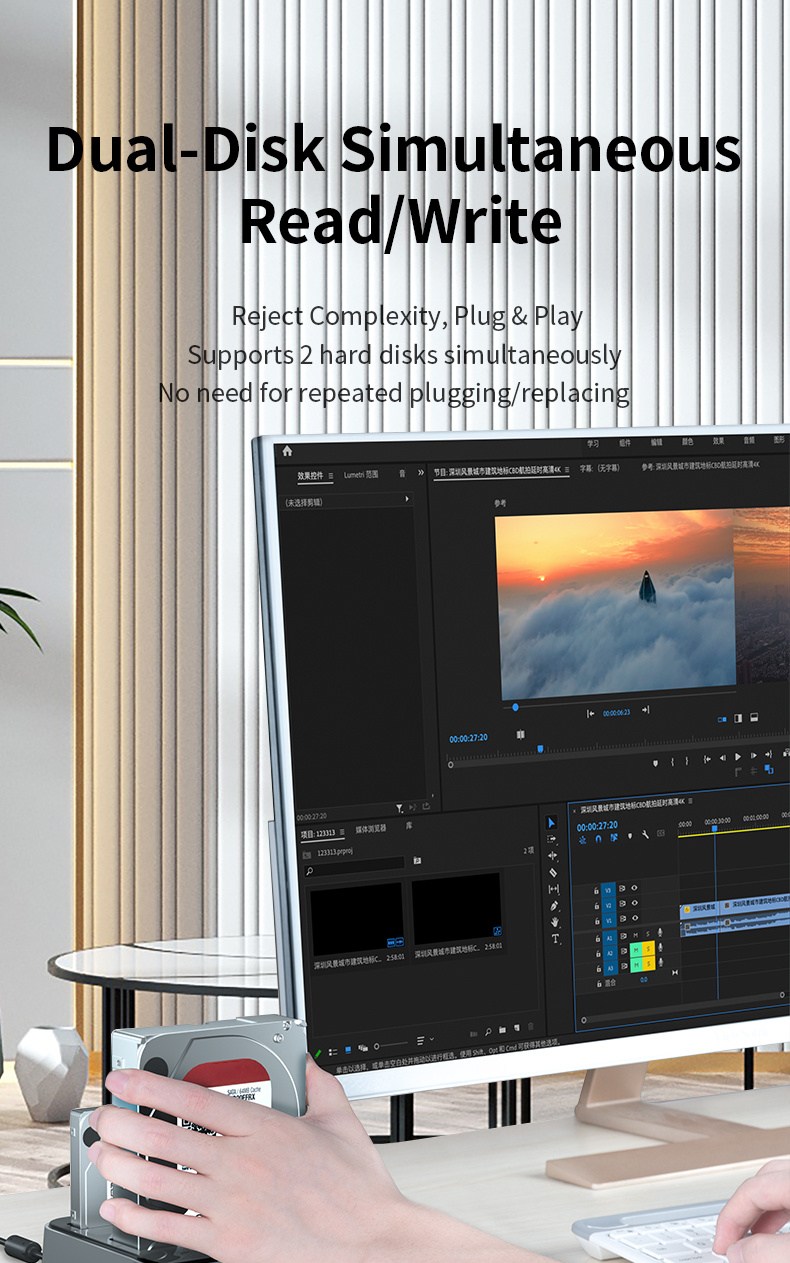
Task: Select the Track Select Forward tool
Action: tap(552, 839)
